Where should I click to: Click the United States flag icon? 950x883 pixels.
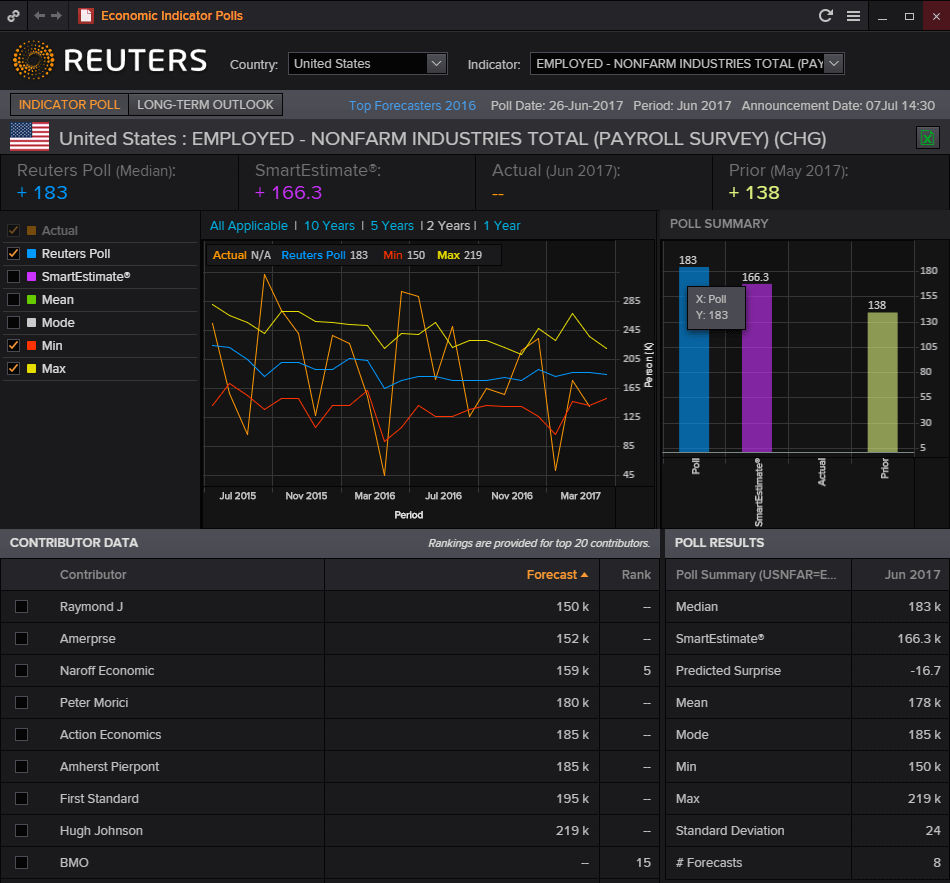click(30, 137)
